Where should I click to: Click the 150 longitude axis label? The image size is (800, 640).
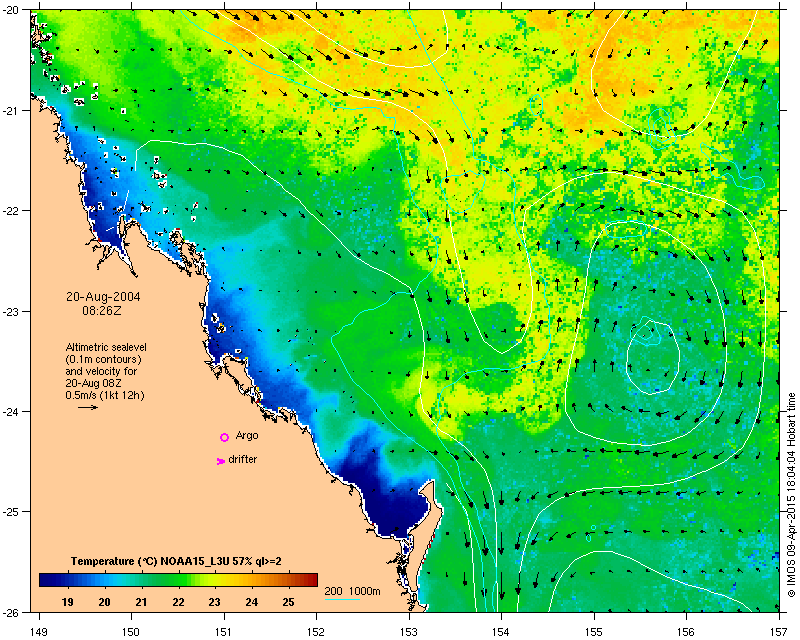pos(131,632)
